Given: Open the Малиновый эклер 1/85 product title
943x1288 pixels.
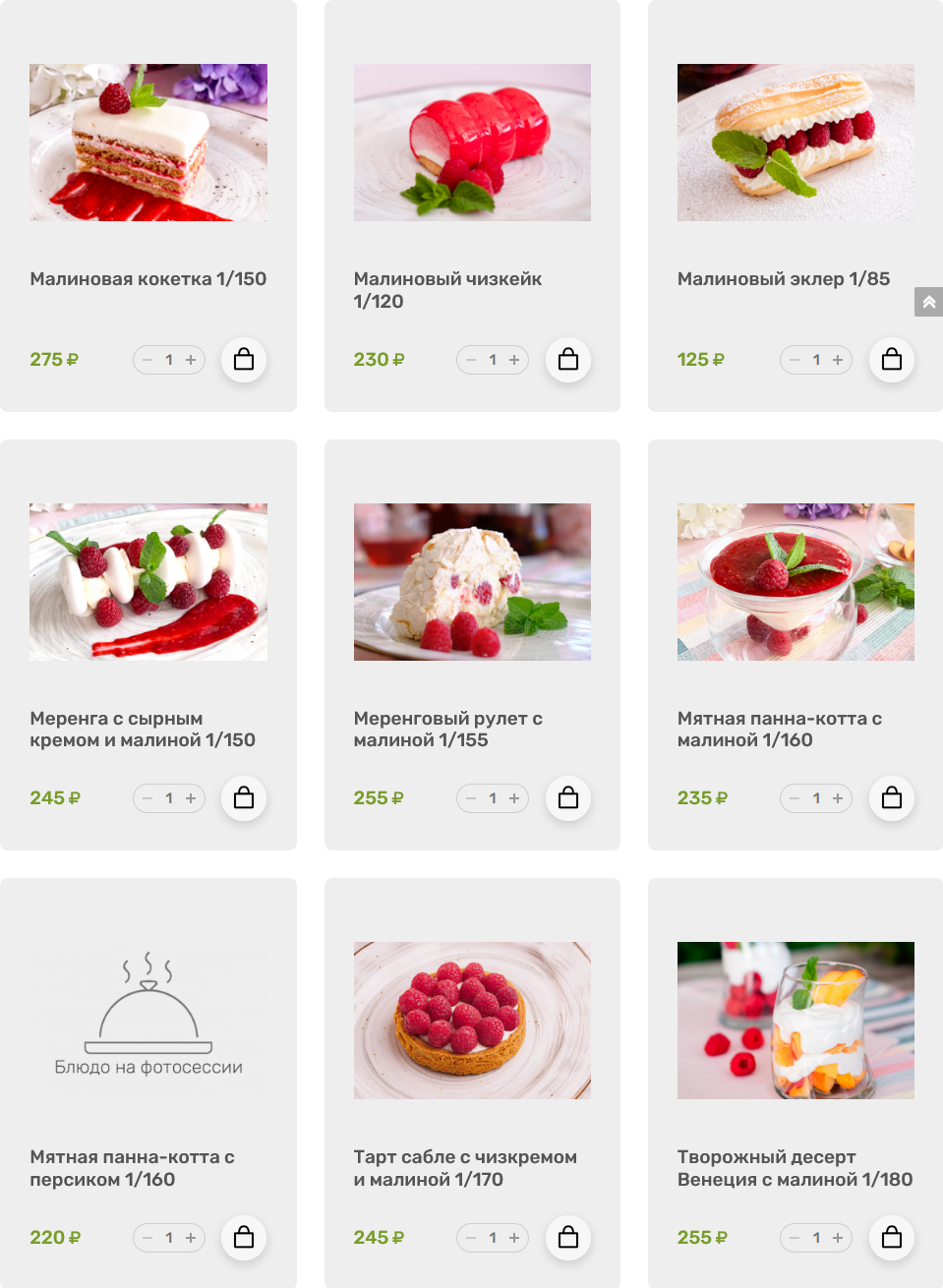Looking at the screenshot, I should [784, 279].
